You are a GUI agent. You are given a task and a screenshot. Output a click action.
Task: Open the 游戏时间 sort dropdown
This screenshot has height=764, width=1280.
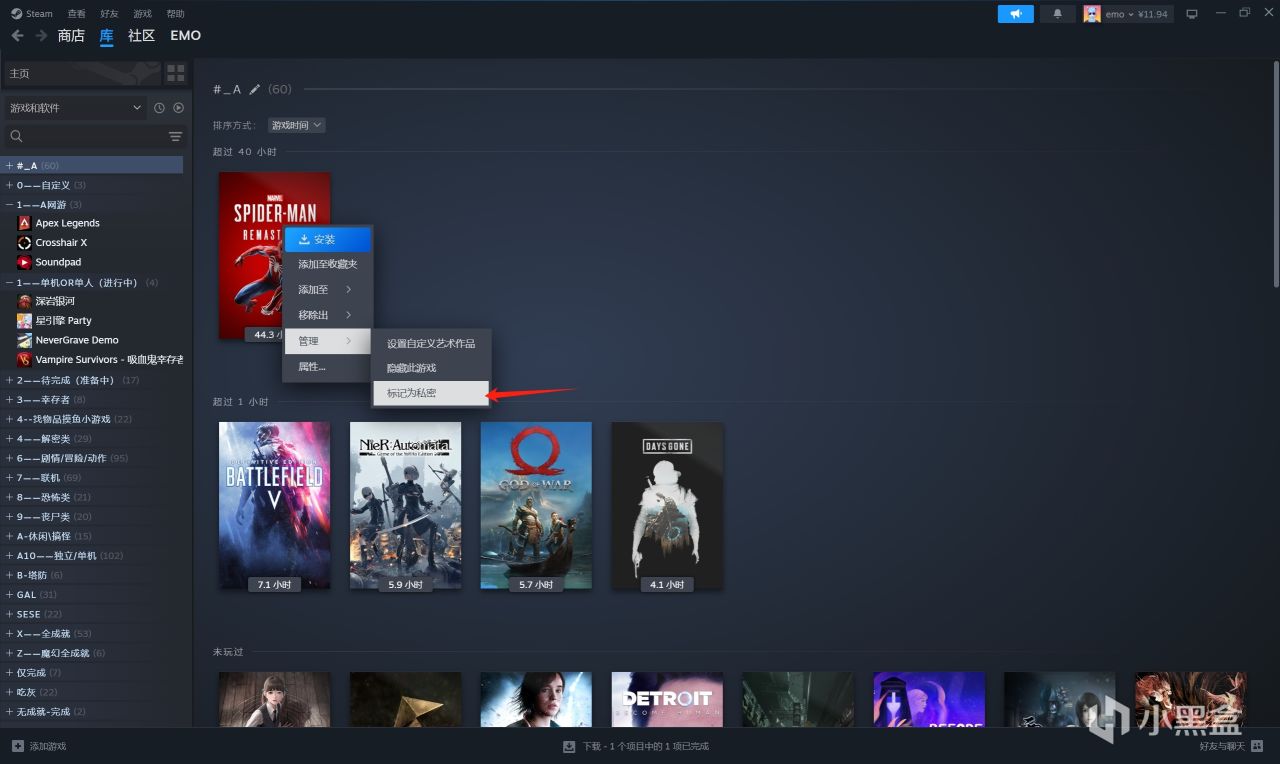pyautogui.click(x=296, y=125)
